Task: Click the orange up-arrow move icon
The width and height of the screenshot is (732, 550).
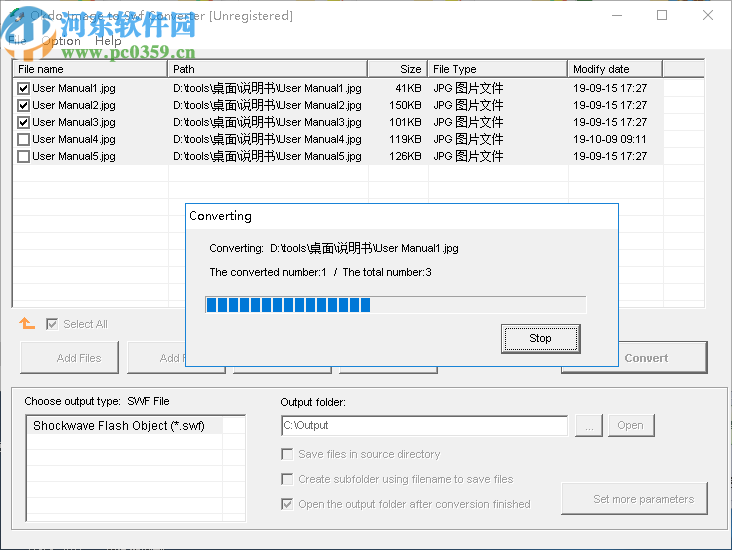Action: tap(27, 323)
